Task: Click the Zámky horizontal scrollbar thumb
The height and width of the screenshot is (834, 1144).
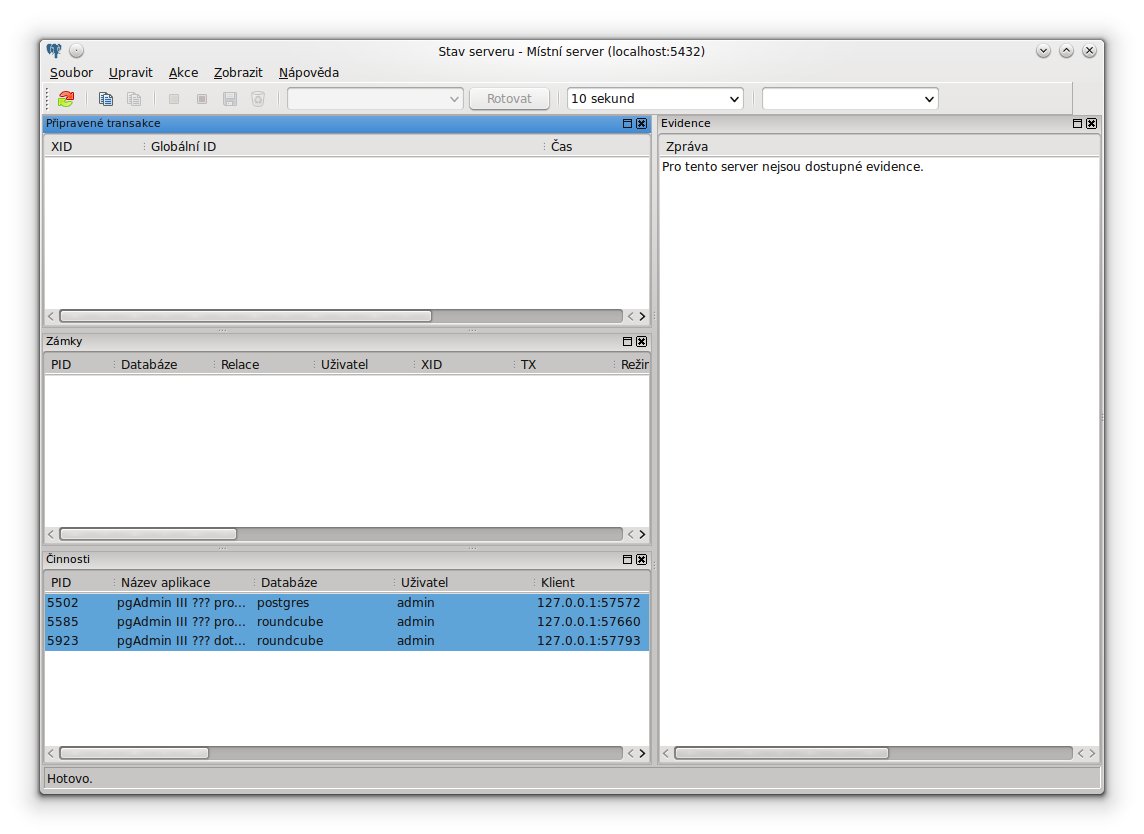Action: pyautogui.click(x=148, y=534)
